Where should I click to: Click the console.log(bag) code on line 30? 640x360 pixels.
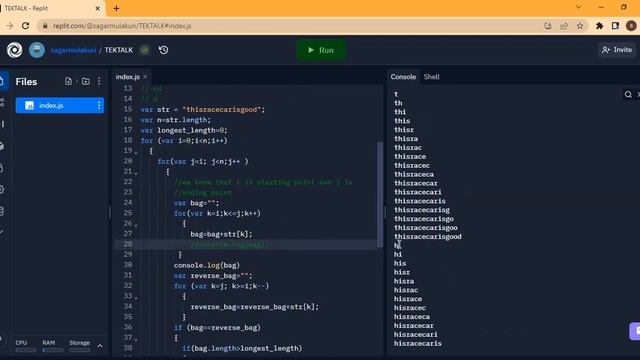pos(207,265)
